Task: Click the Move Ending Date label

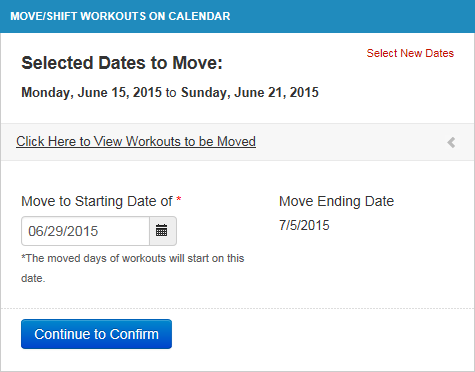Action: coord(336,201)
